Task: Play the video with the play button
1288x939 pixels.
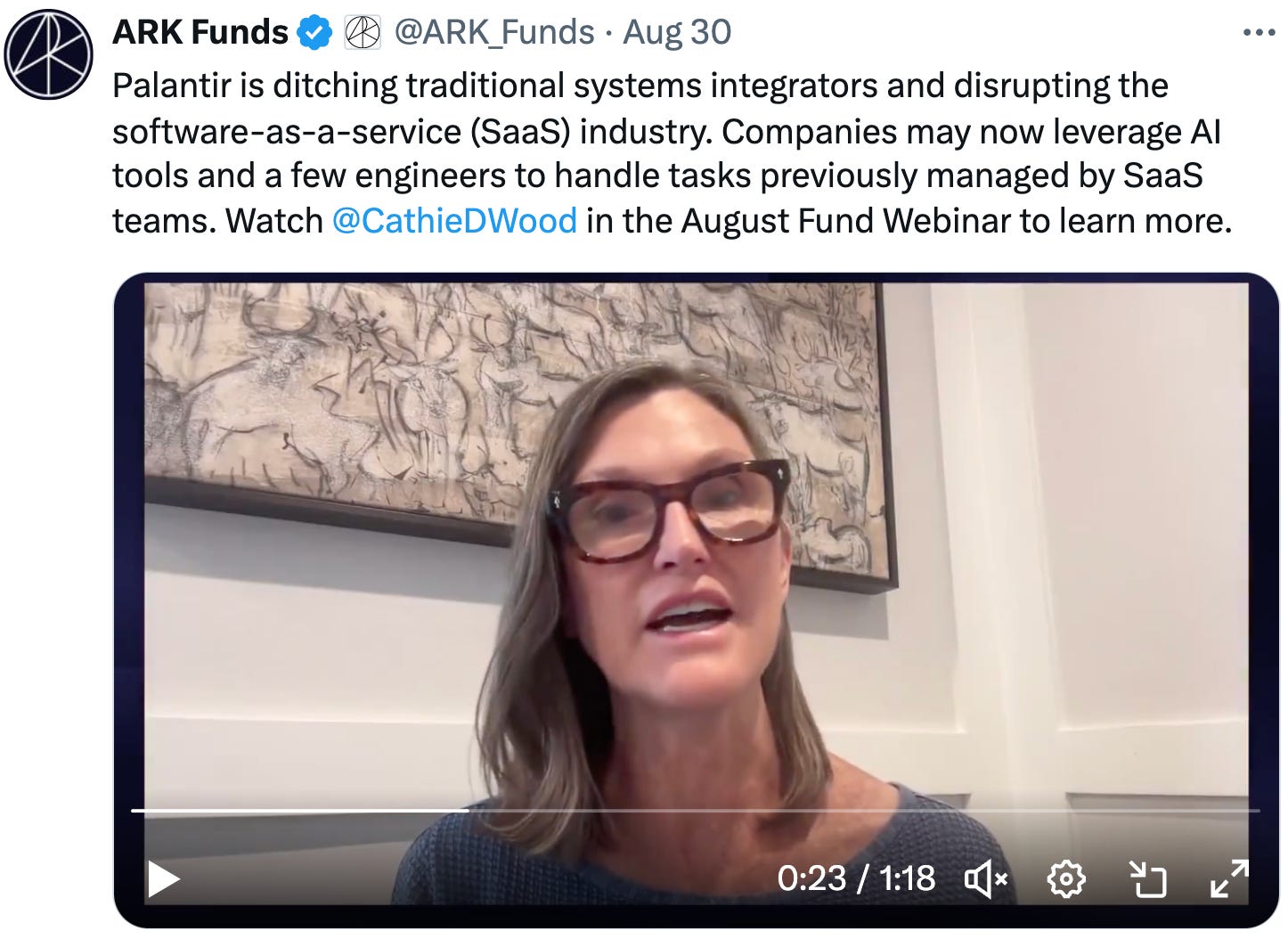Action: pos(163,879)
